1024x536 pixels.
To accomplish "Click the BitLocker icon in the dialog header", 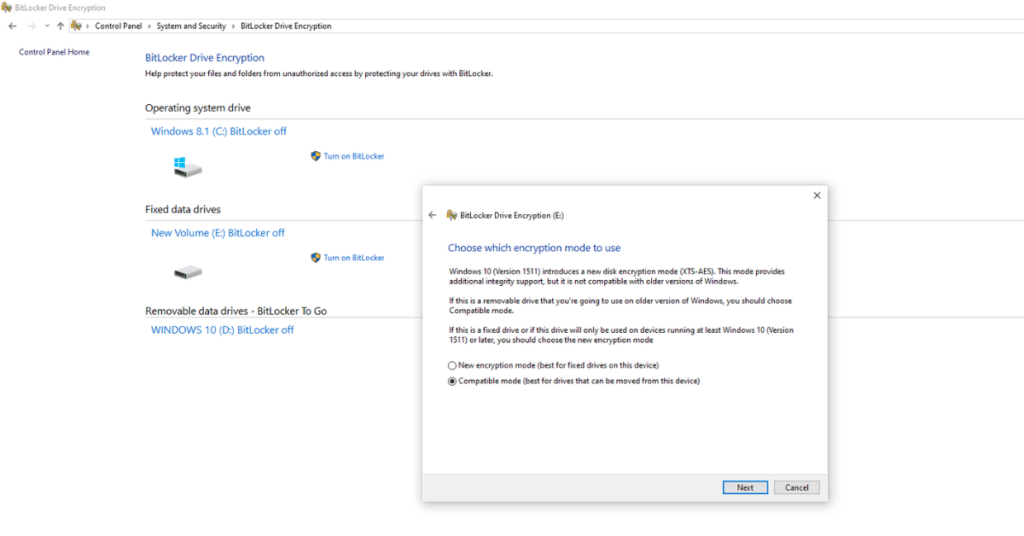I will coord(451,215).
